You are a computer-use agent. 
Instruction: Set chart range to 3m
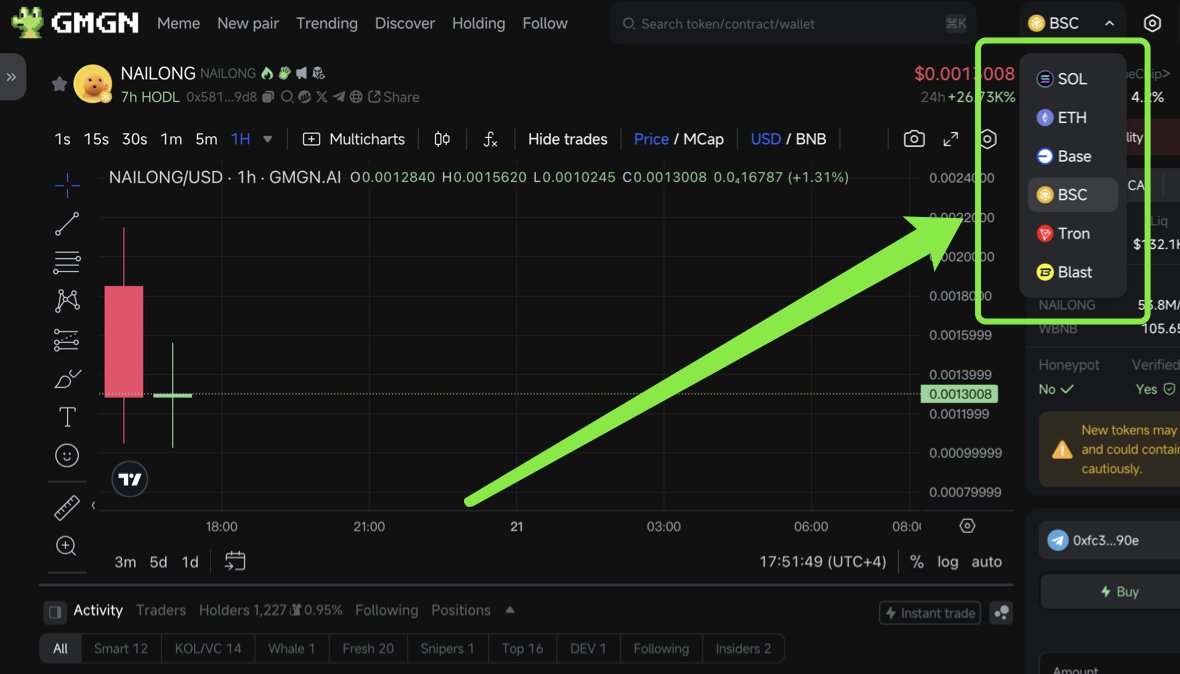tap(126, 562)
